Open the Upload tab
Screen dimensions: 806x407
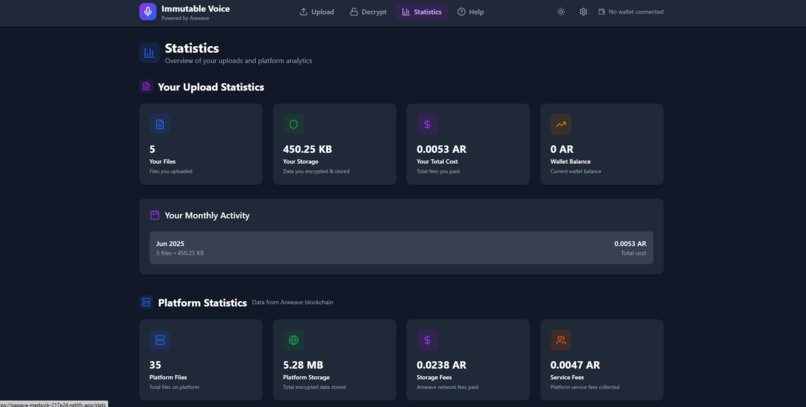[x=317, y=12]
